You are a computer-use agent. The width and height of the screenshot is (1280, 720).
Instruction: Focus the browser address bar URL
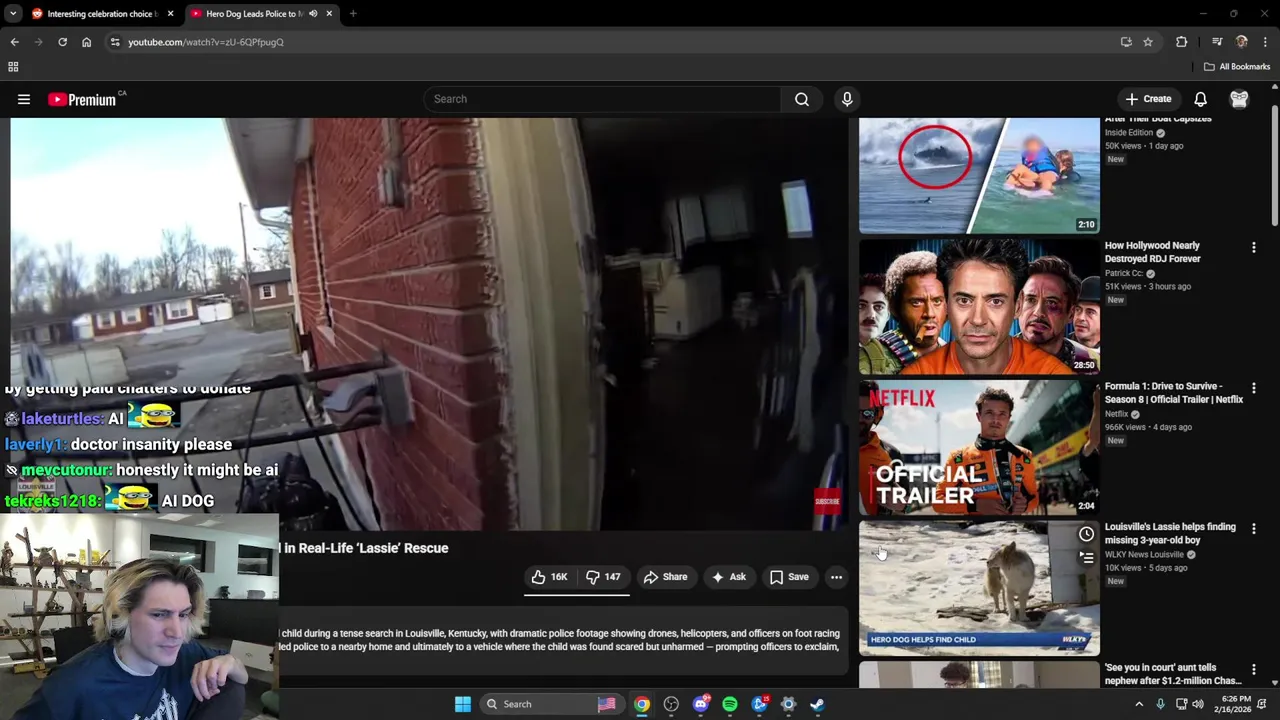(x=206, y=42)
